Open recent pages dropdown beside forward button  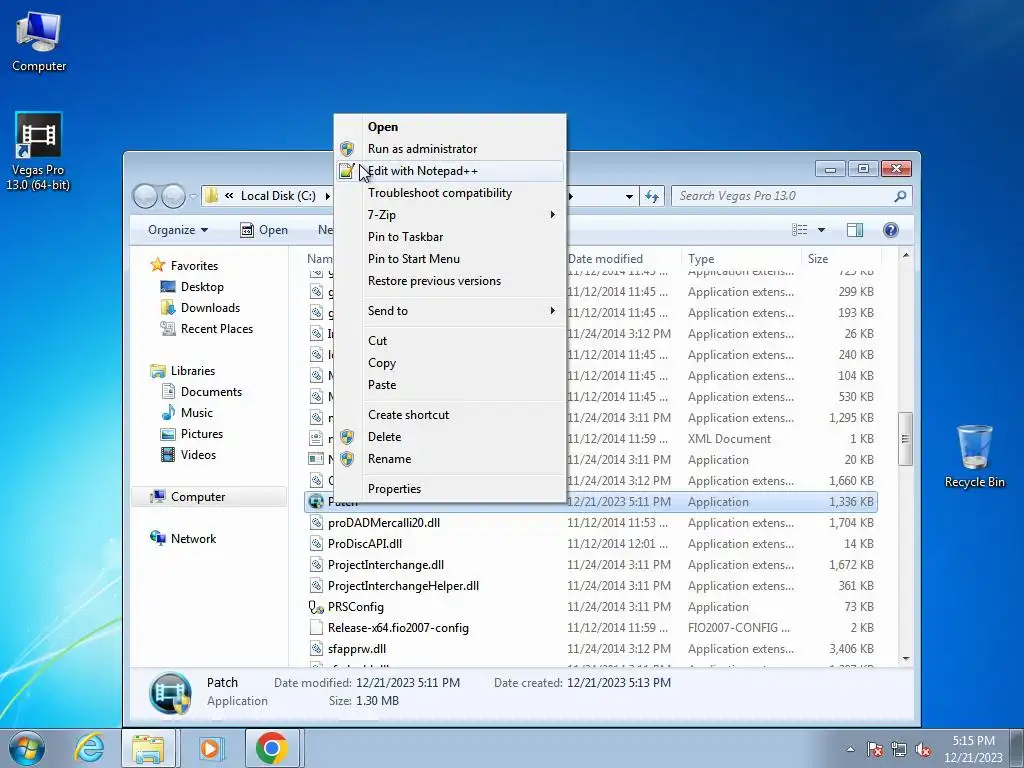click(x=193, y=196)
